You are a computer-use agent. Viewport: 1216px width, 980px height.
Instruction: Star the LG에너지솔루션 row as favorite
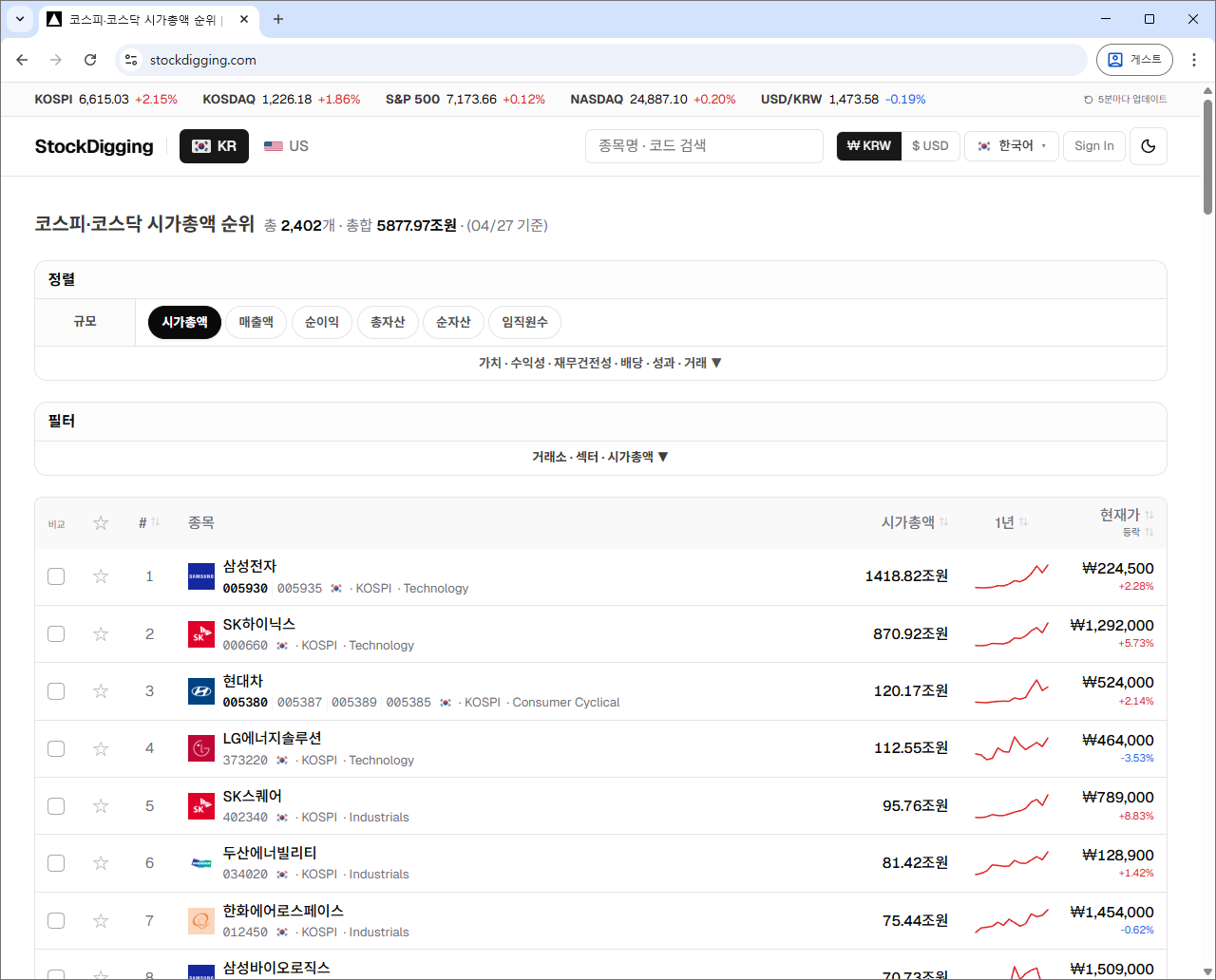tap(101, 748)
